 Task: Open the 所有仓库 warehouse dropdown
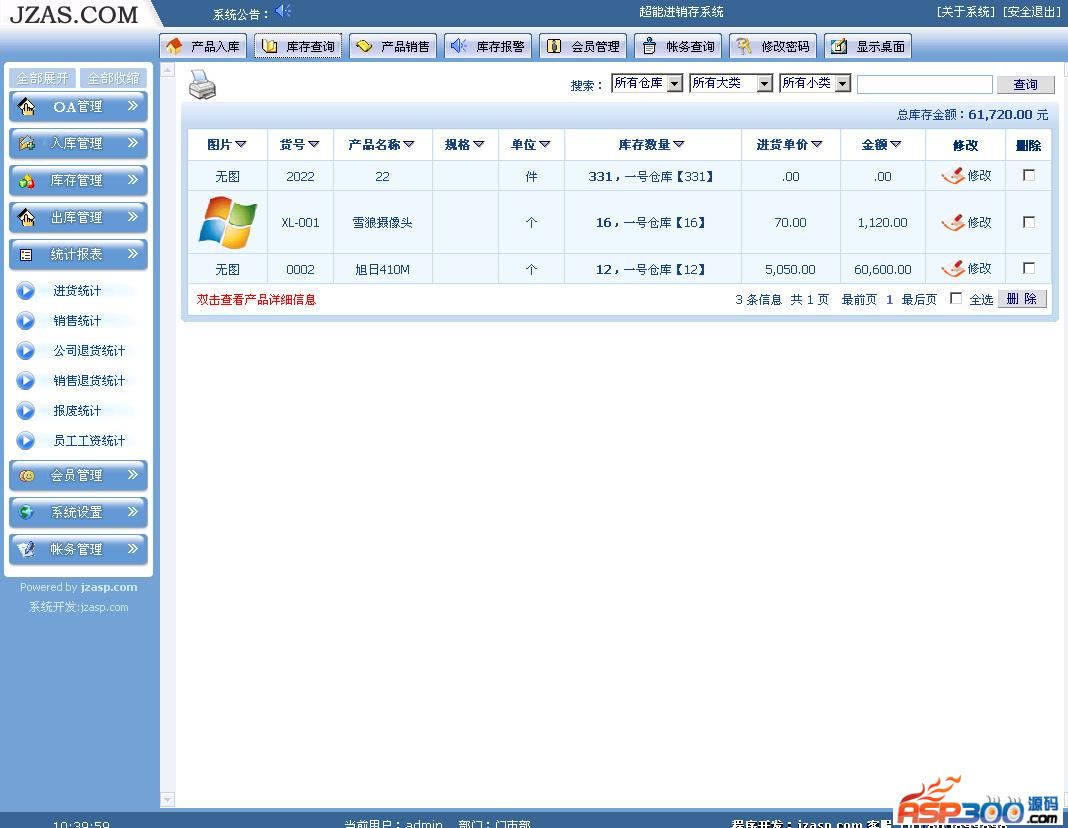point(647,83)
